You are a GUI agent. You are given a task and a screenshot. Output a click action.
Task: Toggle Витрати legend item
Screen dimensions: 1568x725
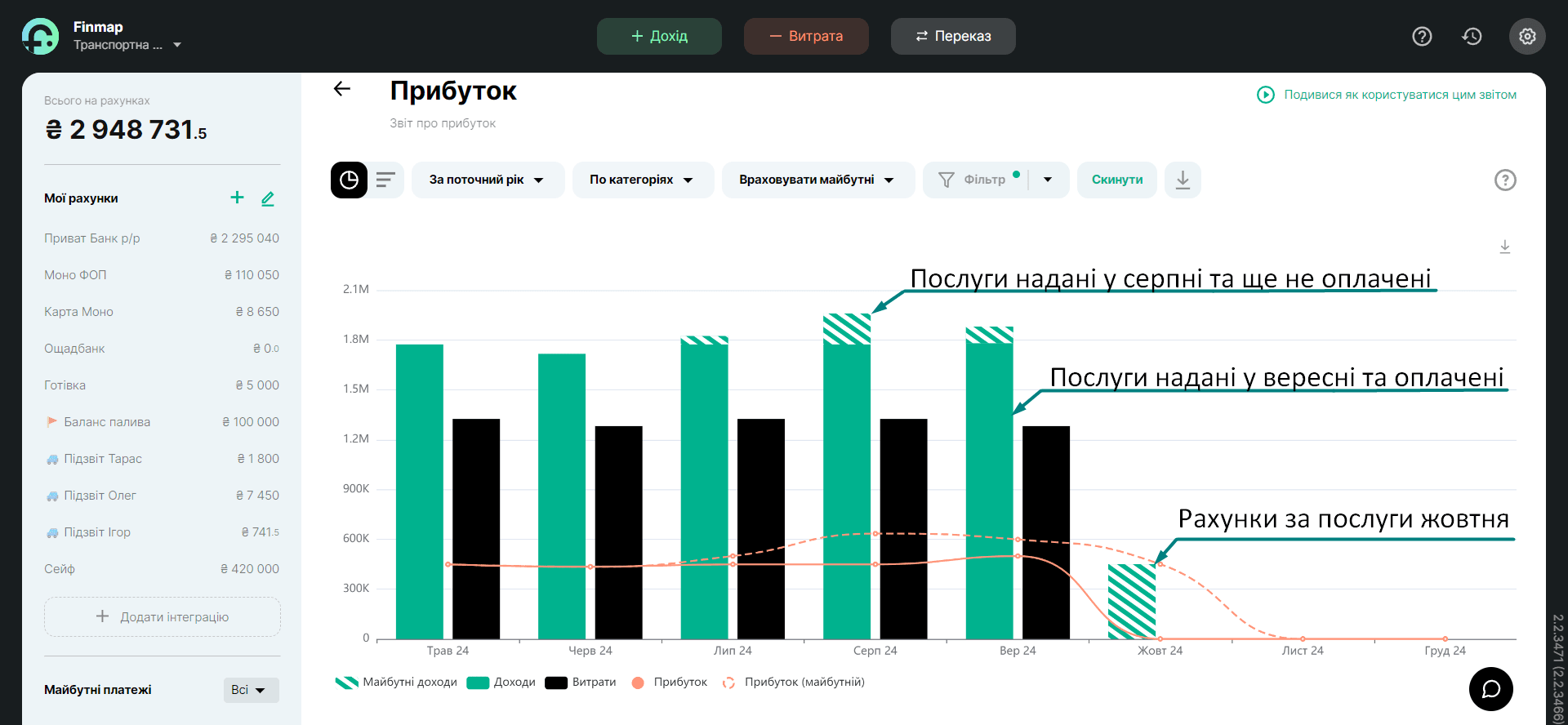581,683
